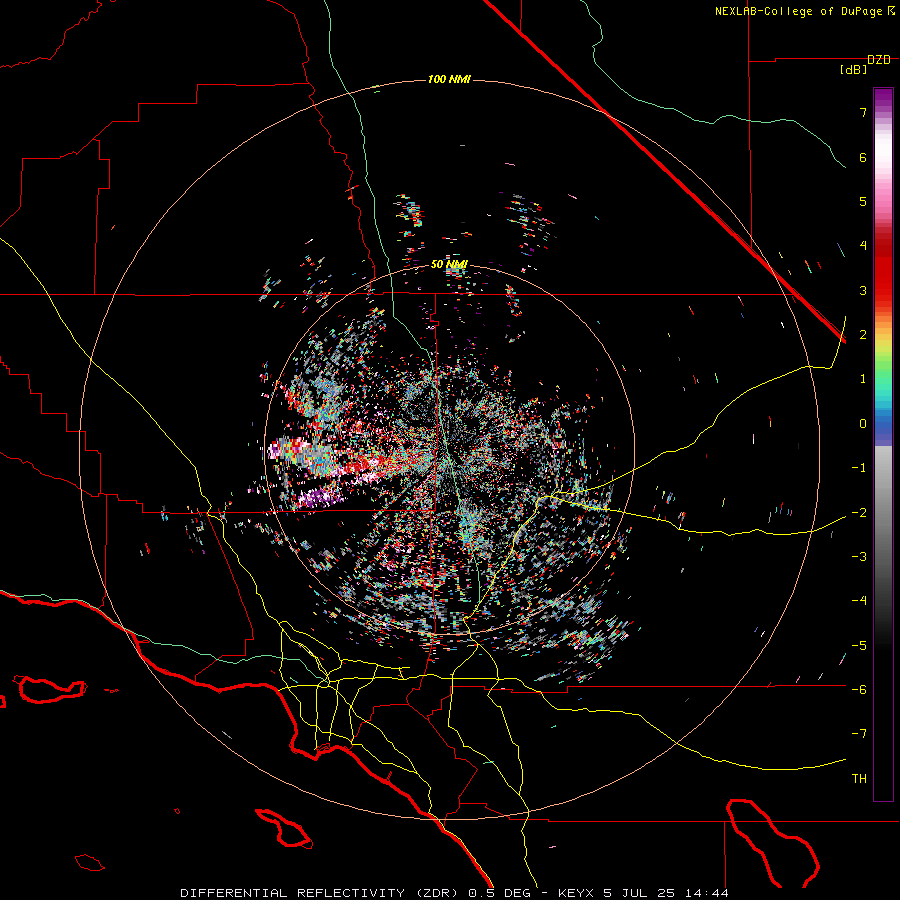The image size is (900, 900).
Task: Click the 4 value on color scale
Action: click(x=863, y=246)
